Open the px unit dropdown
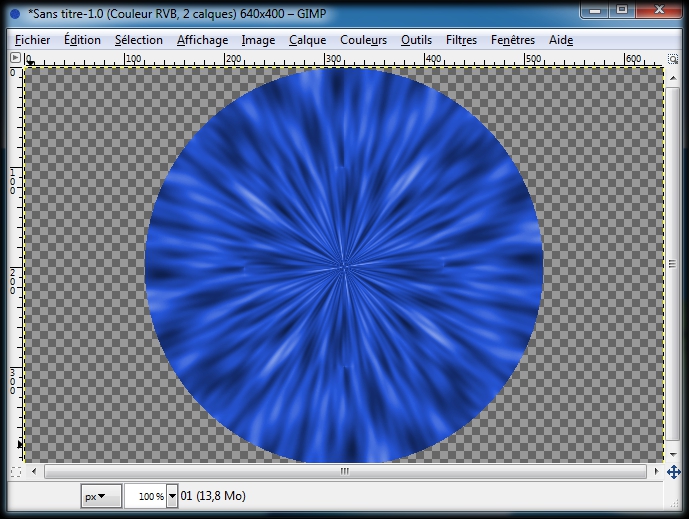The image size is (689, 519). tap(100, 496)
